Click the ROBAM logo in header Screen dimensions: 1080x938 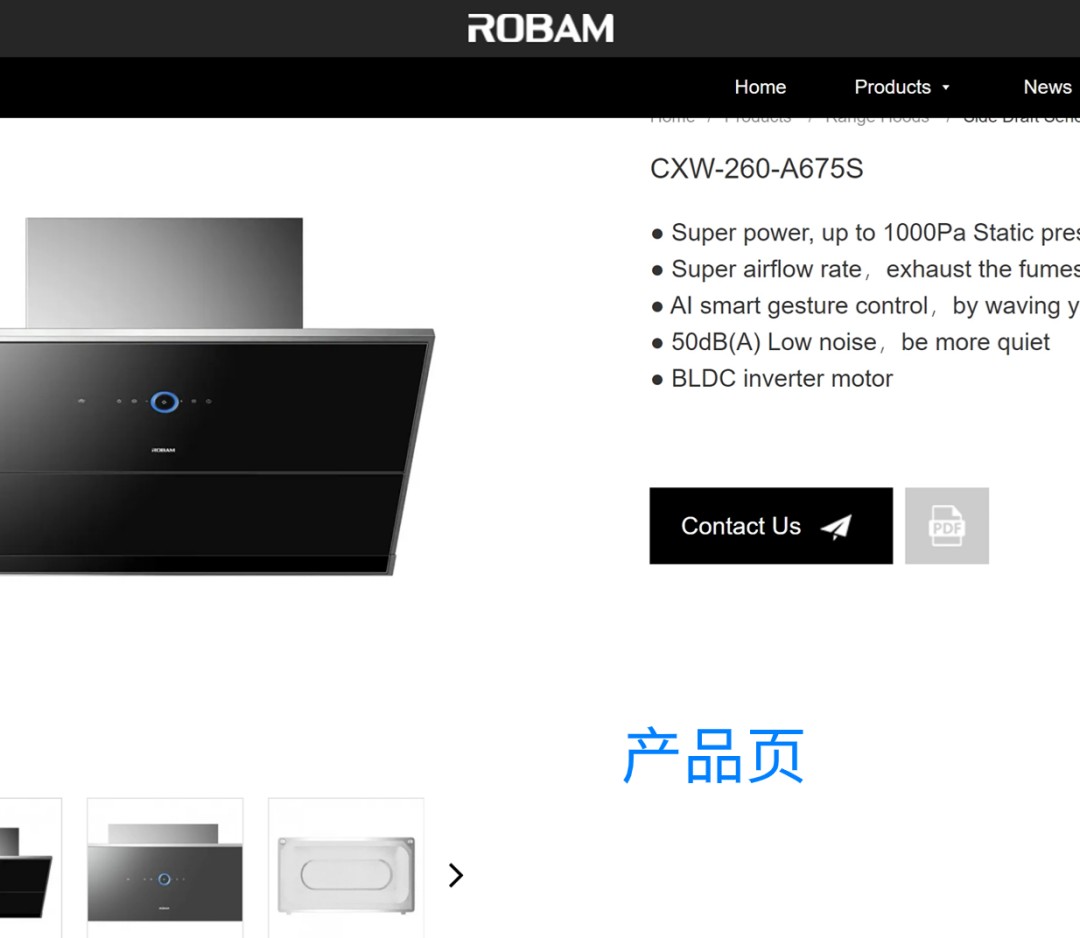click(x=541, y=28)
